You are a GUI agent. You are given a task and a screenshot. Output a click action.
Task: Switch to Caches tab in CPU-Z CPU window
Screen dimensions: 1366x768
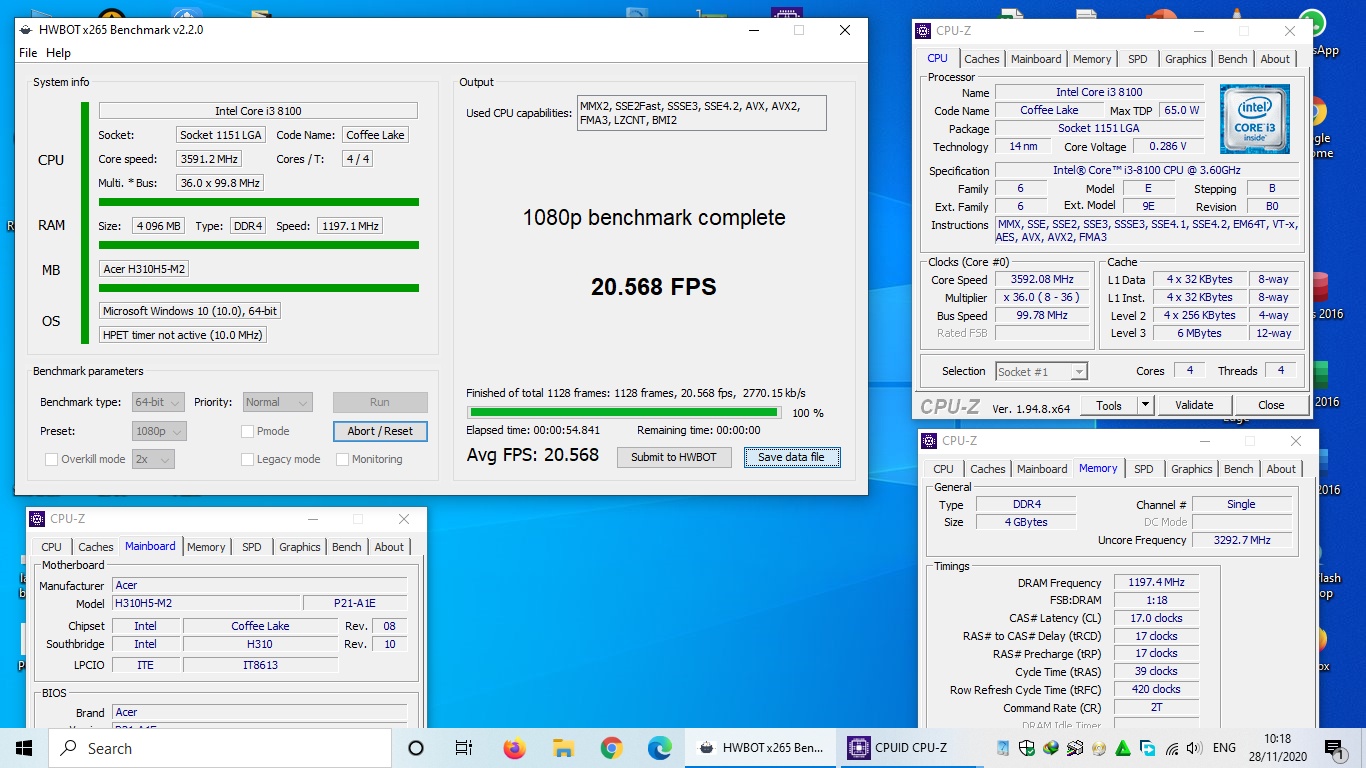[982, 59]
